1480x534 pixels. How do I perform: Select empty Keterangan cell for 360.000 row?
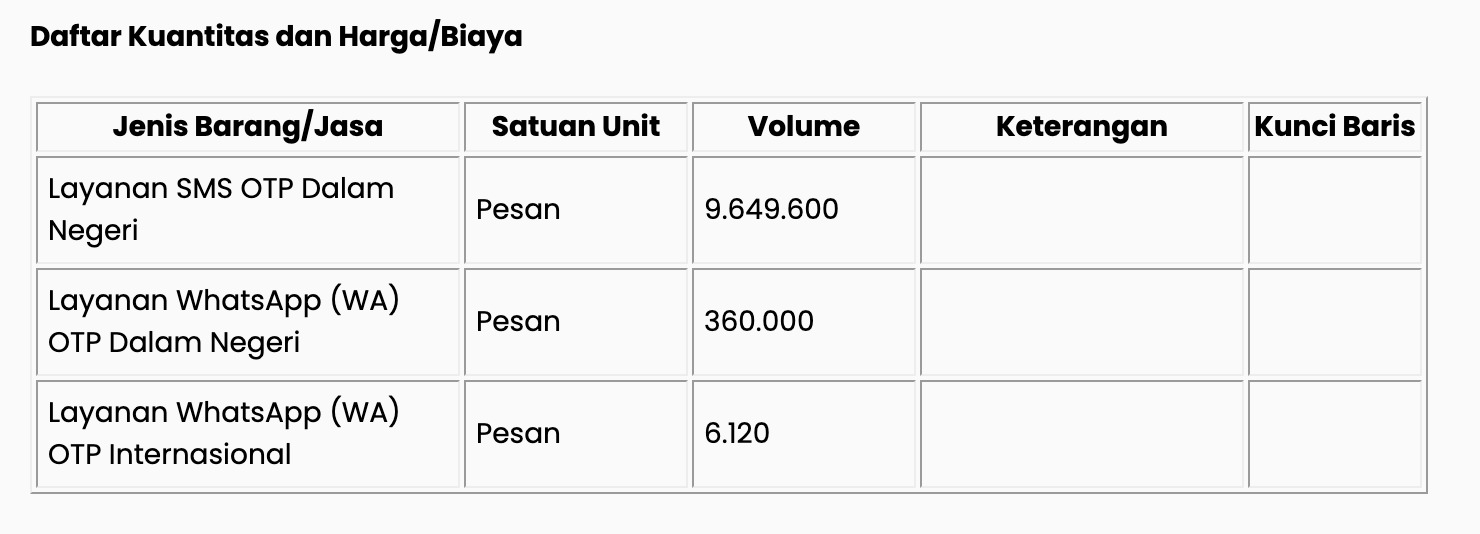pyautogui.click(x=1082, y=322)
